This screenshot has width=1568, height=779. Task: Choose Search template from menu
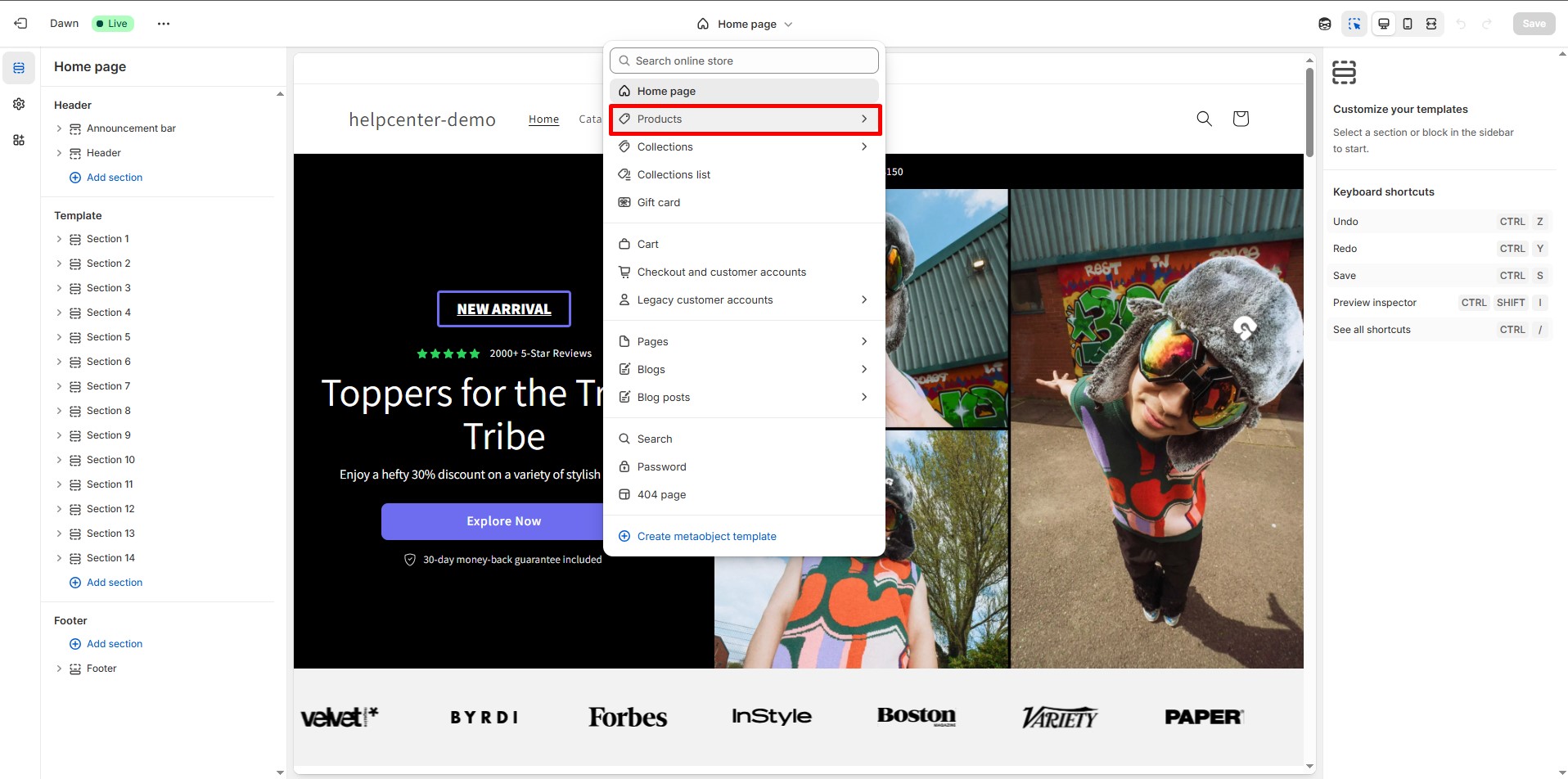(744, 439)
